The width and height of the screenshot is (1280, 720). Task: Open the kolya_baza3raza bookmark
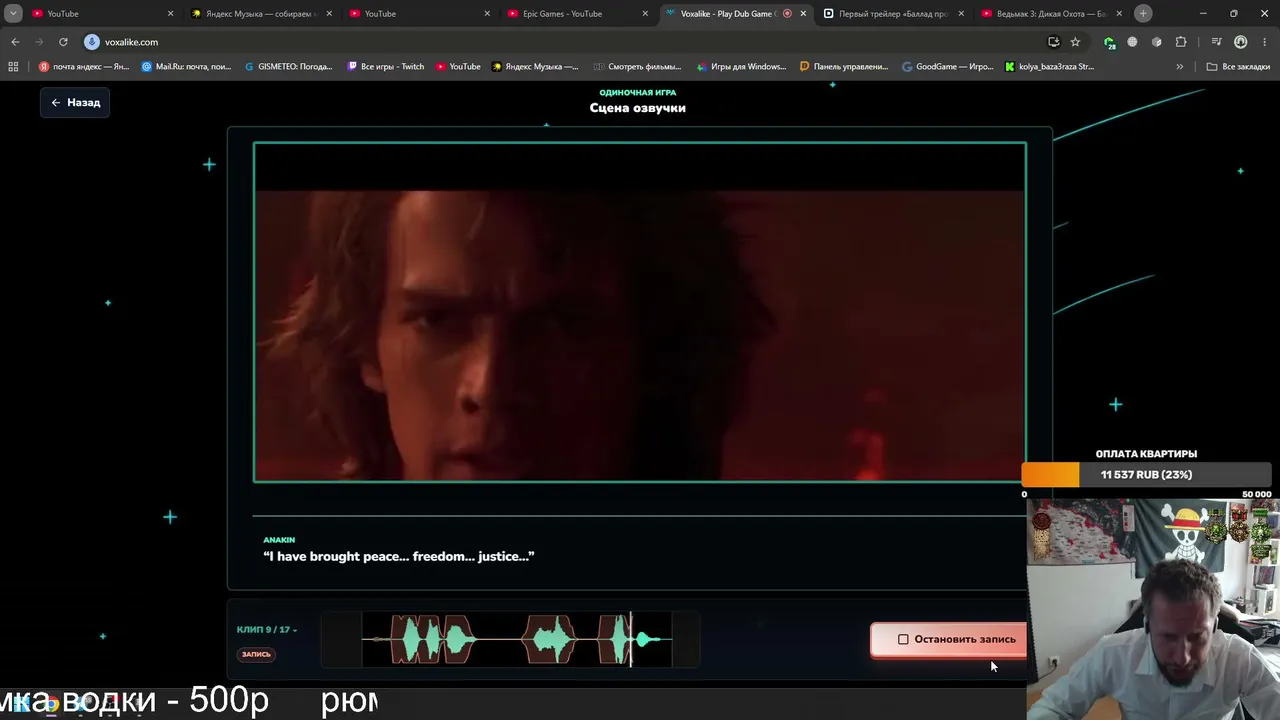click(1050, 67)
